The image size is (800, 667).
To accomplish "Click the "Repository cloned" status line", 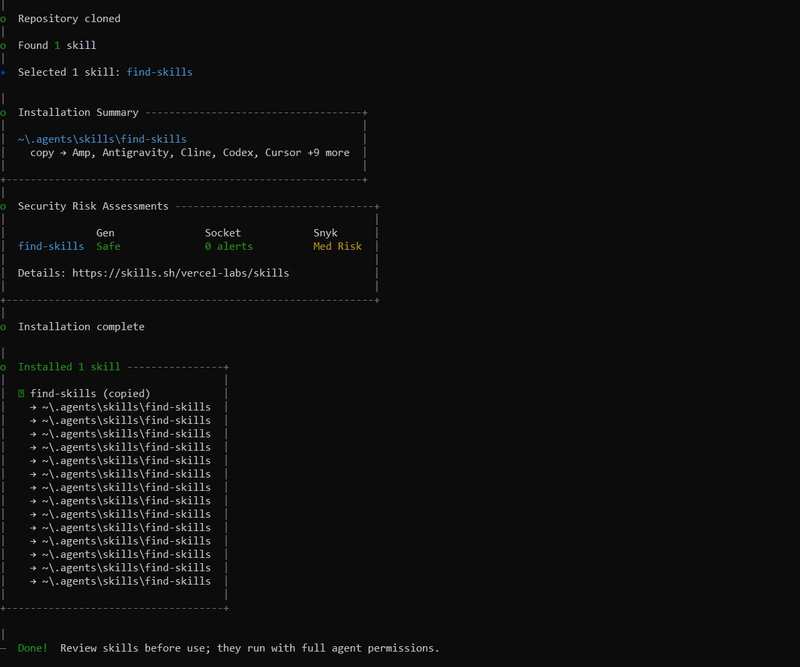I will pyautogui.click(x=69, y=19).
